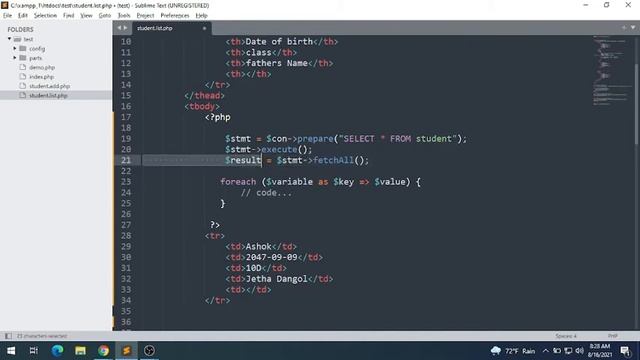Open the Selection menu
This screenshot has width=640, height=360.
pyautogui.click(x=45, y=16)
